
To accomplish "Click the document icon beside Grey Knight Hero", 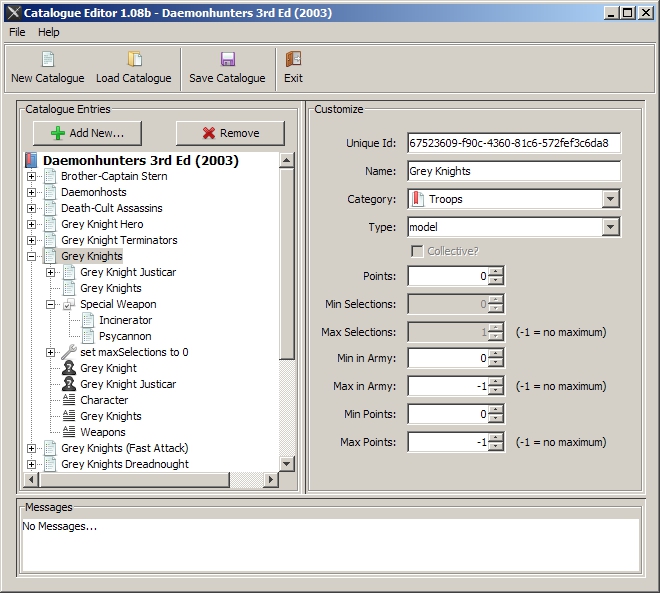I will pyautogui.click(x=50, y=224).
